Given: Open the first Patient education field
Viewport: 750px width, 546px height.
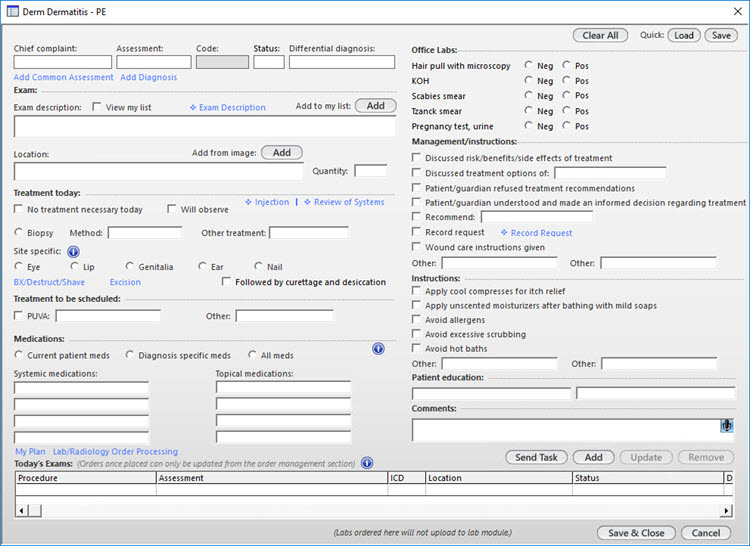Looking at the screenshot, I should click(491, 393).
